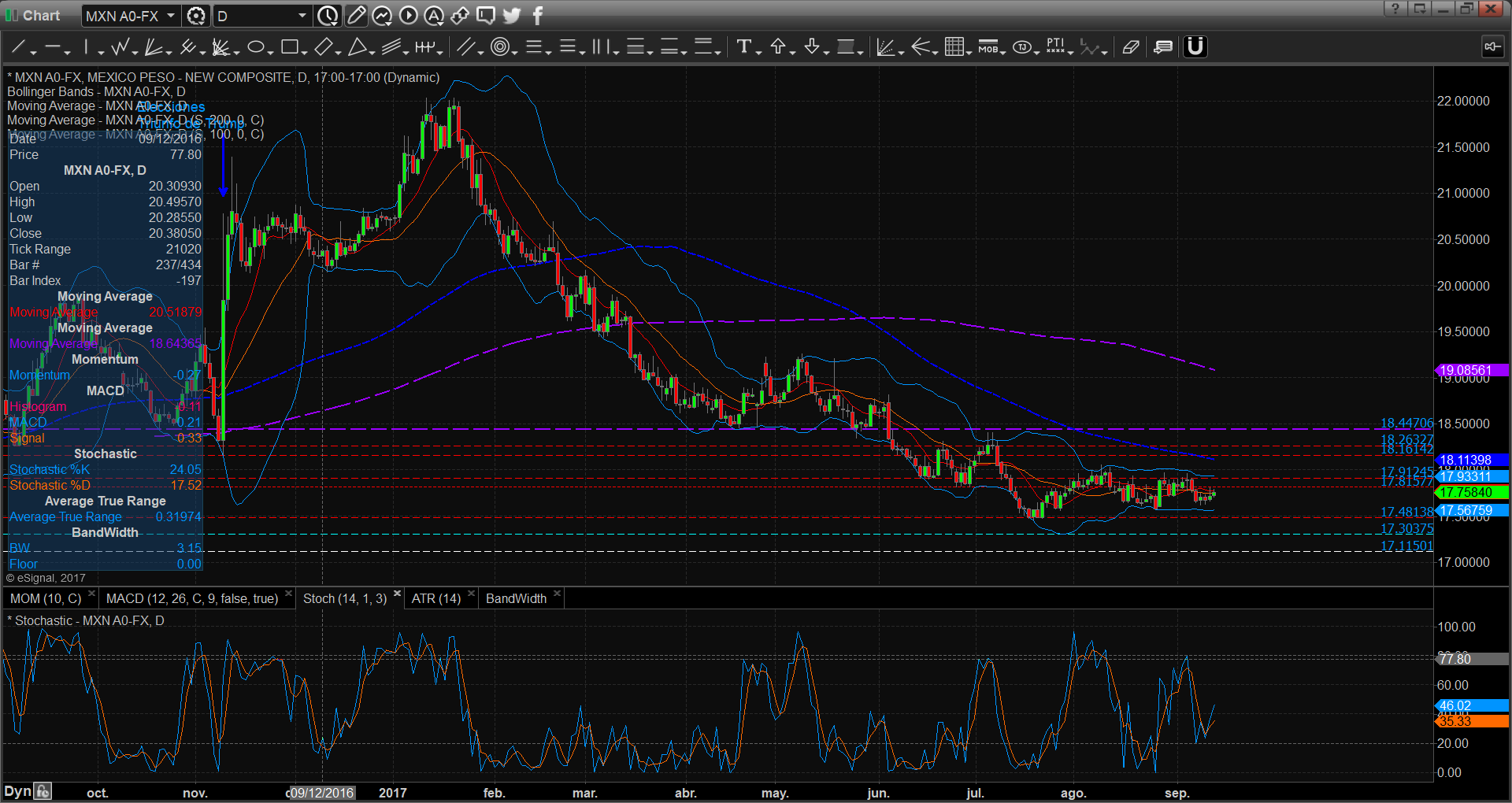
Task: Open the help question mark button
Action: coord(1395,8)
